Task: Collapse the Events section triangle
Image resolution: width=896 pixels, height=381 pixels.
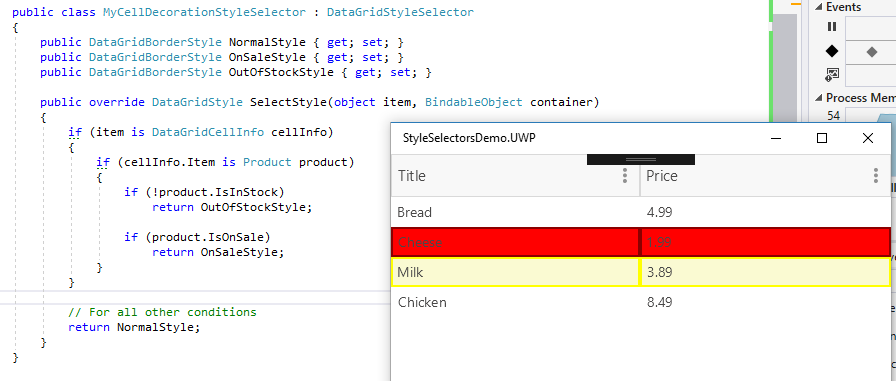Action: pyautogui.click(x=818, y=7)
